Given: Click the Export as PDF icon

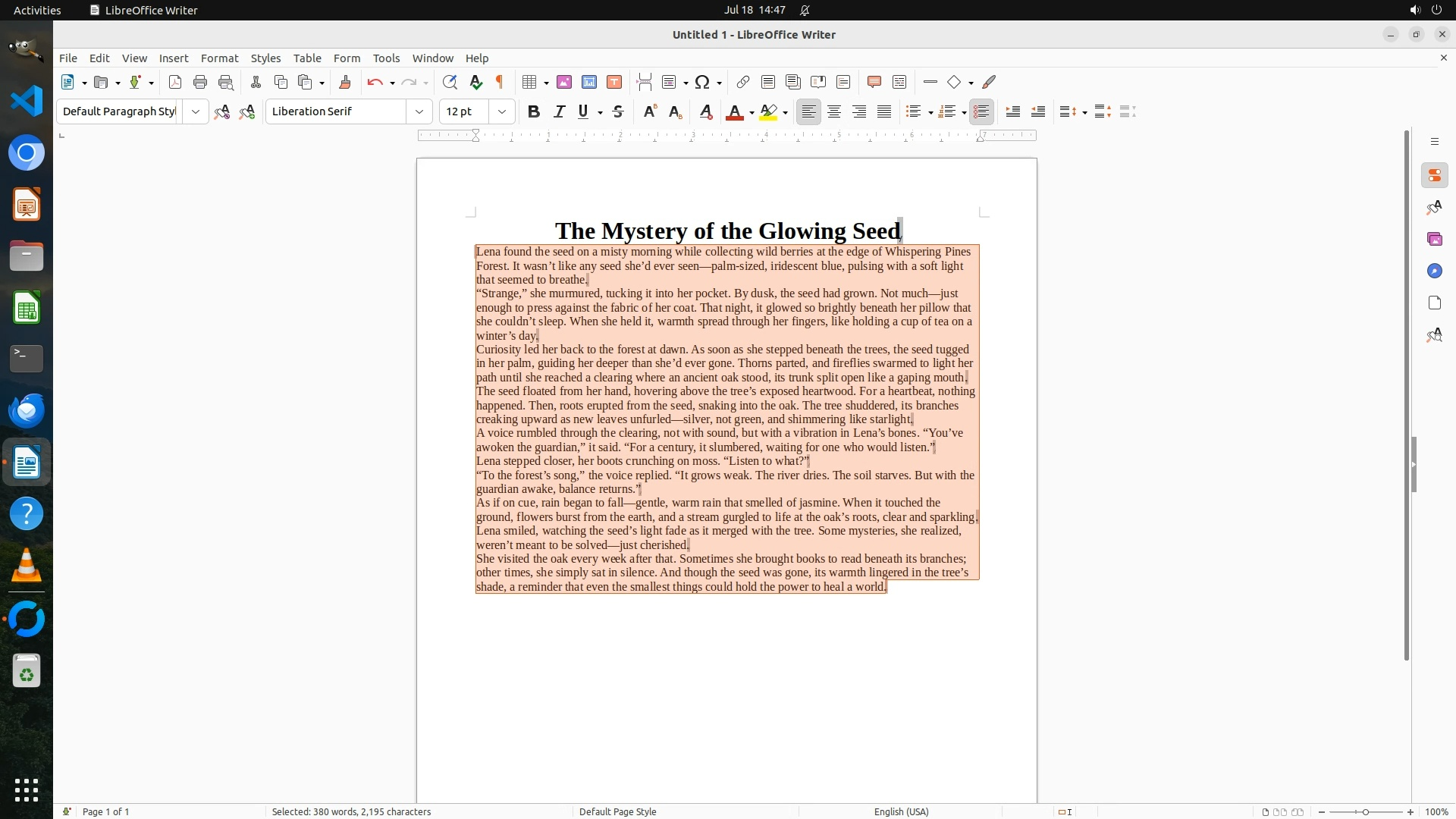Looking at the screenshot, I should [x=175, y=82].
